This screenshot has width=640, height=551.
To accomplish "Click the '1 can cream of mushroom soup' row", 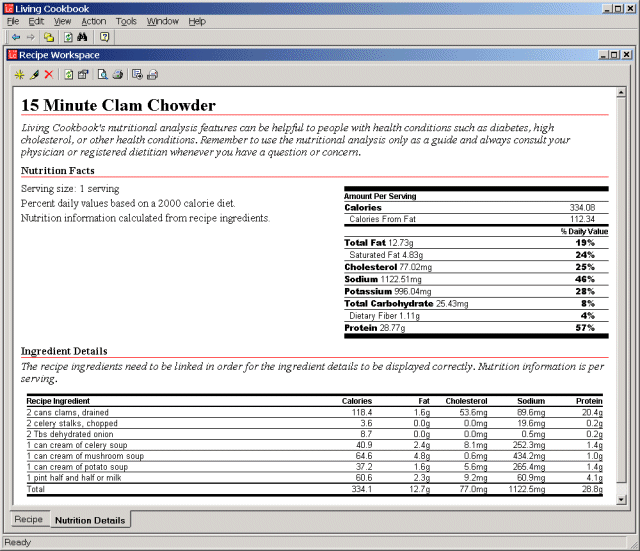I will pos(315,456).
